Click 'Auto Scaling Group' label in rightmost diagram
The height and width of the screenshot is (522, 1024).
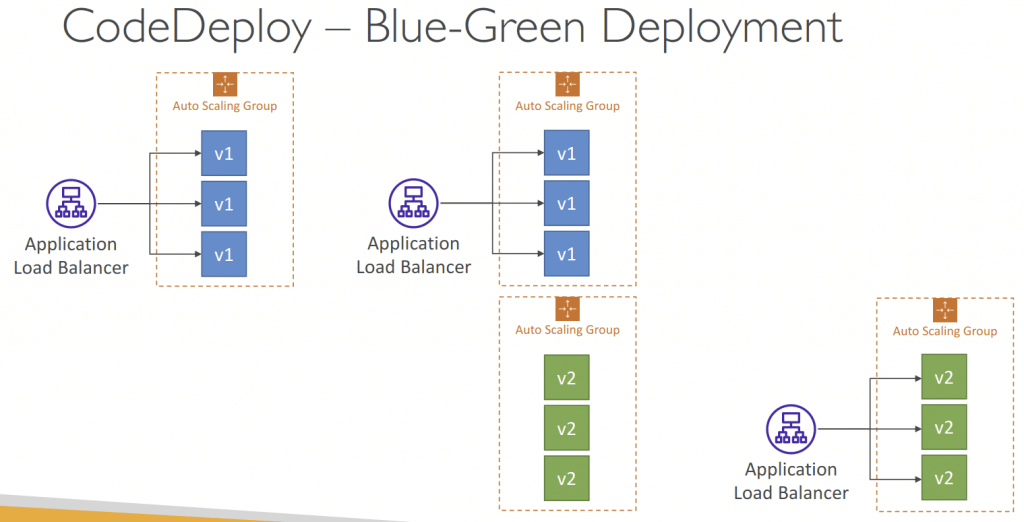click(945, 331)
